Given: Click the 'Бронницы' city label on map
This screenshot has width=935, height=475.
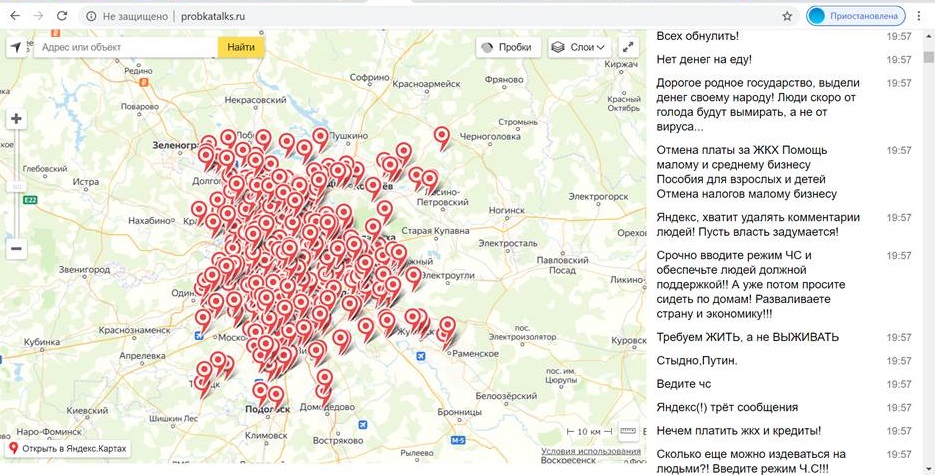Looking at the screenshot, I should pos(459,412).
